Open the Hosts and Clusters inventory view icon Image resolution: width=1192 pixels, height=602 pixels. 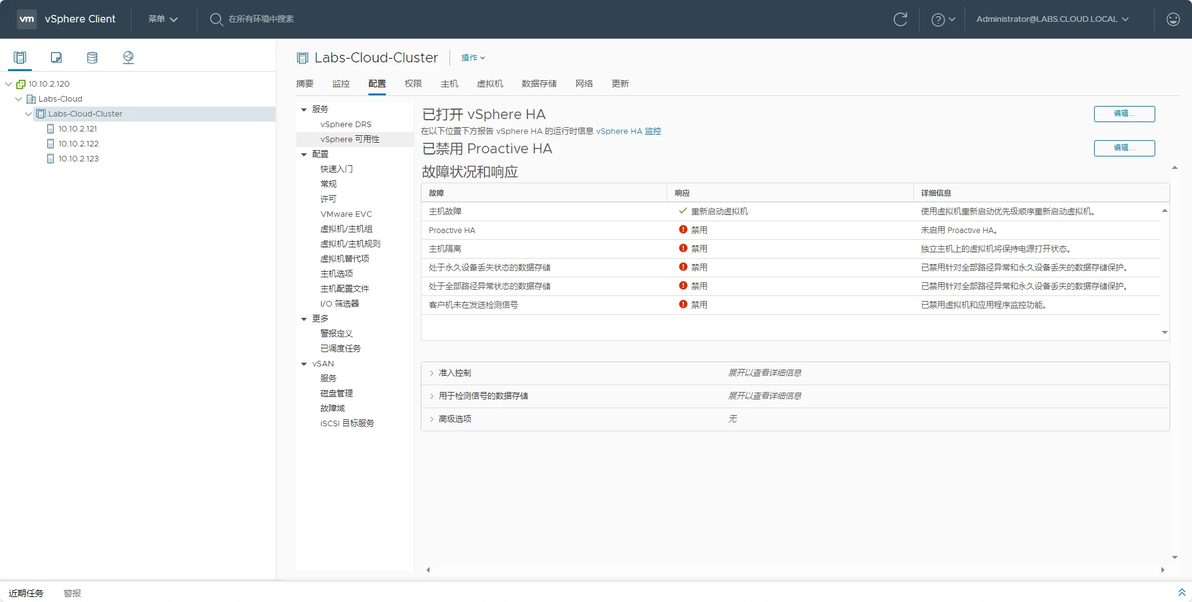click(x=20, y=58)
